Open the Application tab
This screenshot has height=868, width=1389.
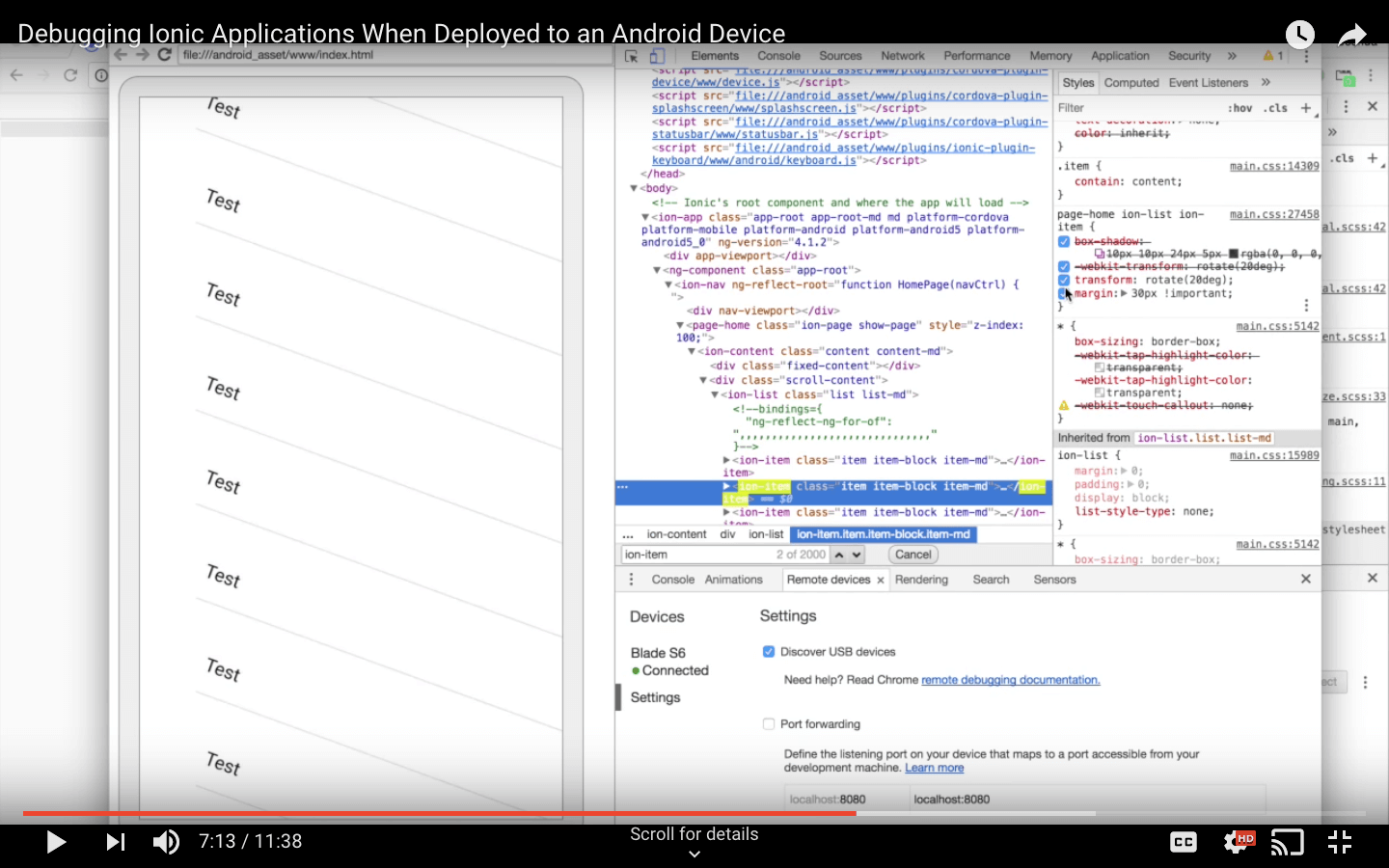[x=1120, y=56]
